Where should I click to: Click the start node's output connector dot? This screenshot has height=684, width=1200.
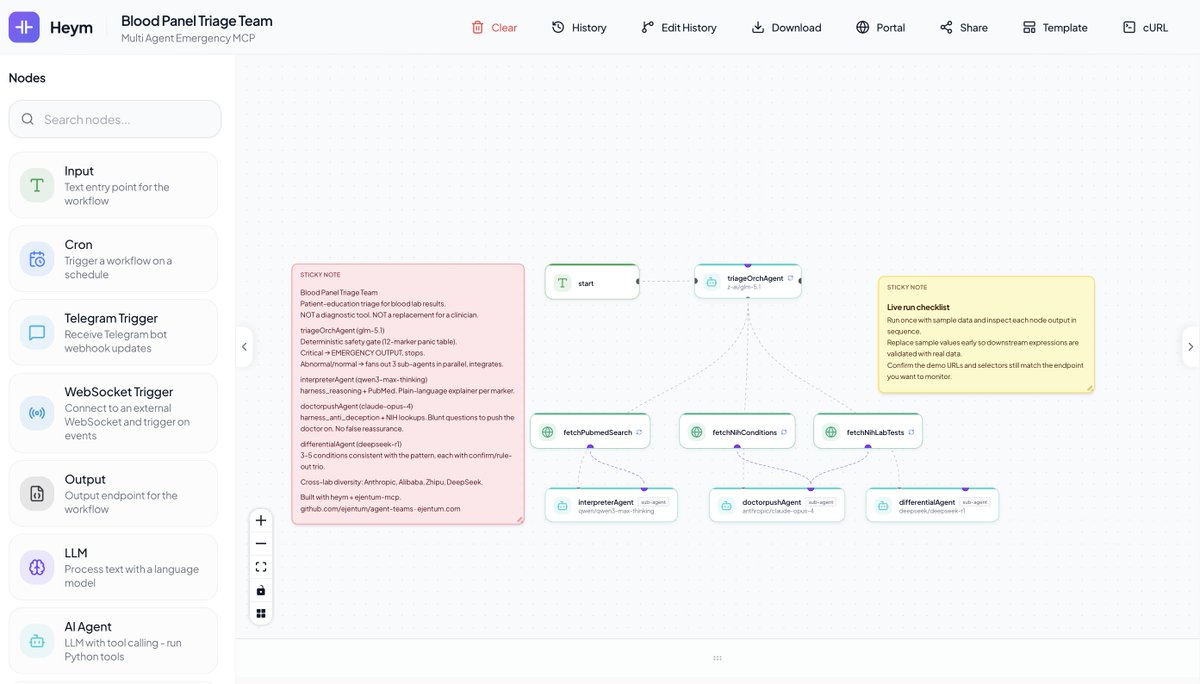coord(638,282)
